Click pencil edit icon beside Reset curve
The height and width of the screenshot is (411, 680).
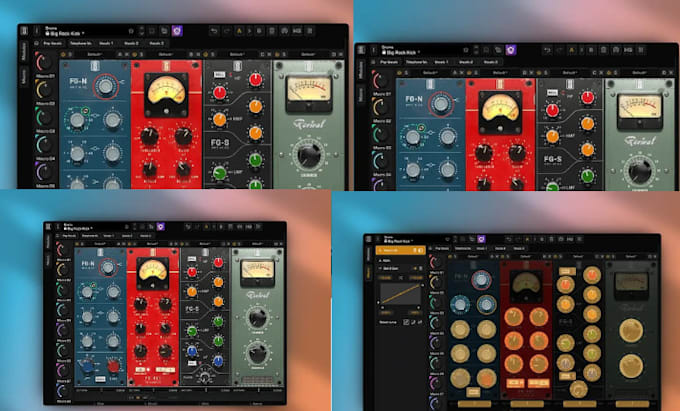(406, 322)
